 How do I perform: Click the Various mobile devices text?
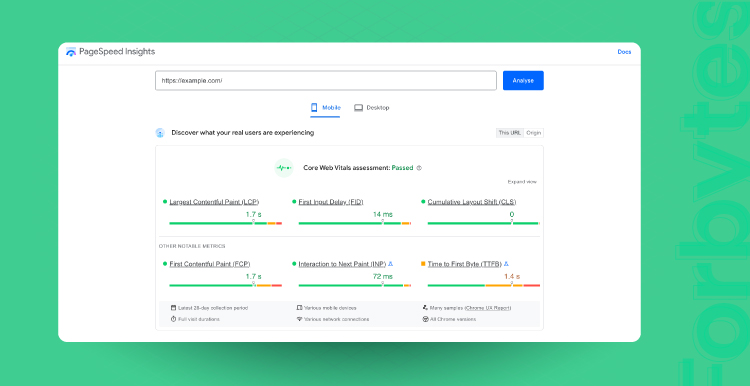330,308
